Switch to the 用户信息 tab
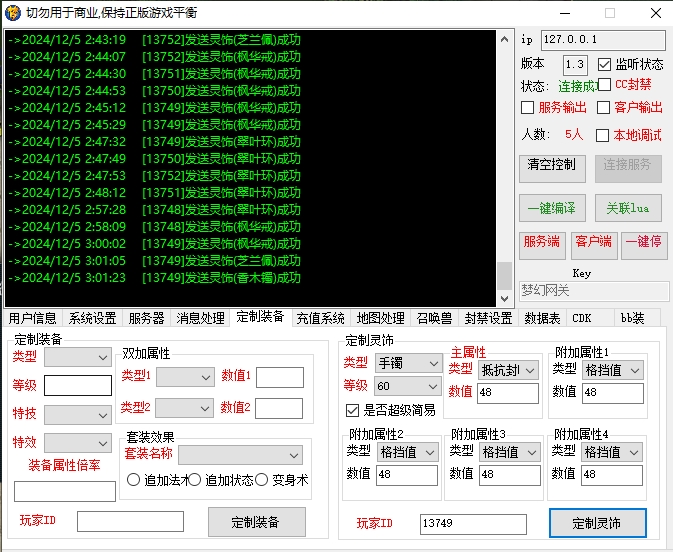 pos(33,318)
